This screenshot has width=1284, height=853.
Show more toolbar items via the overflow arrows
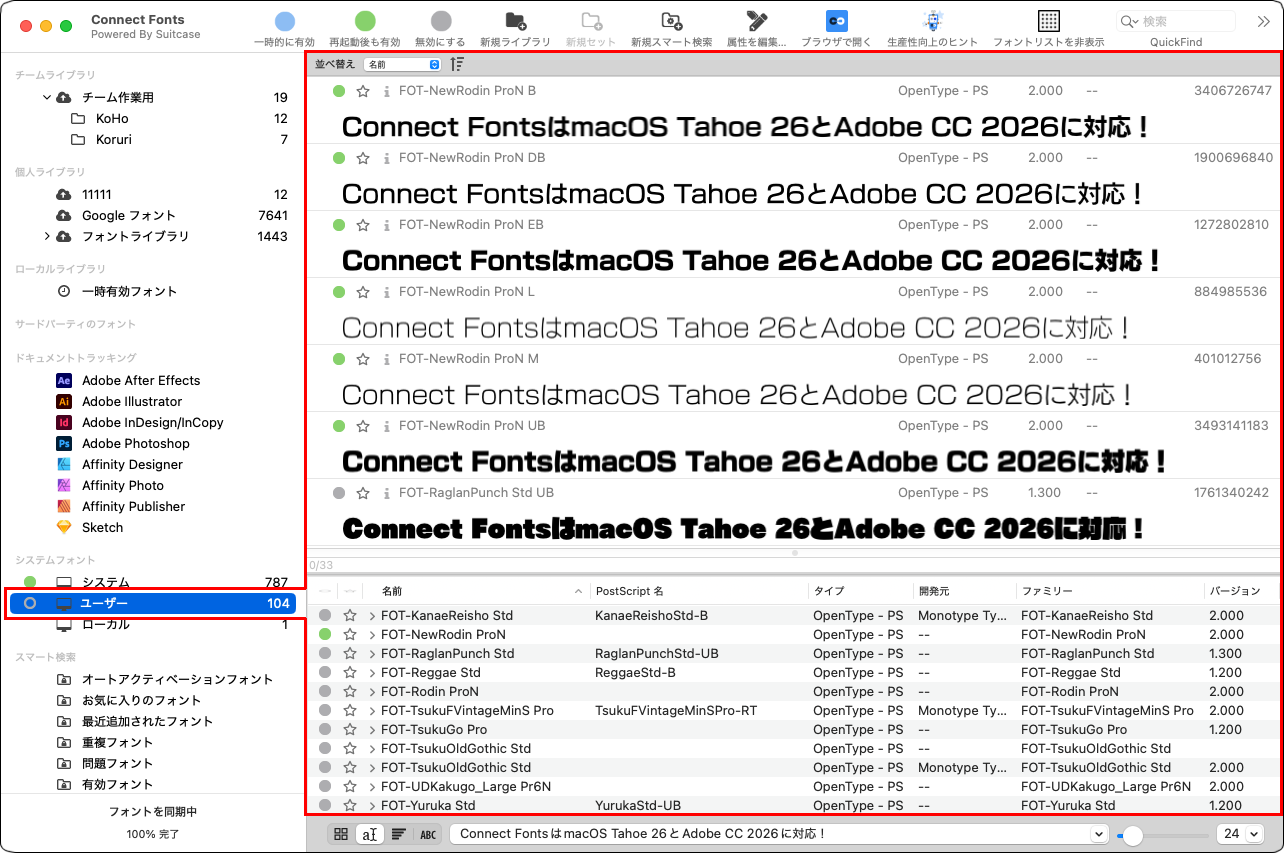click(1263, 21)
